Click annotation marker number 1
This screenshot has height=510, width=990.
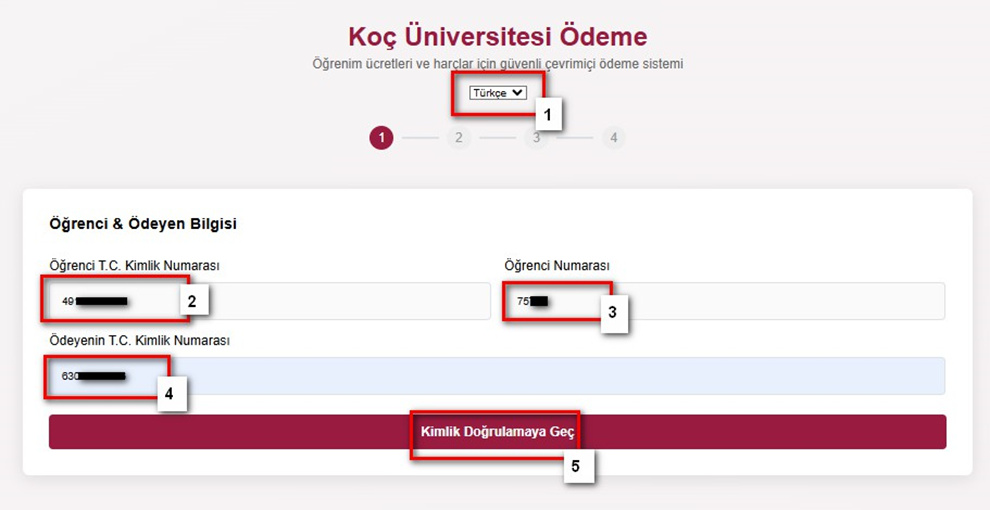(x=547, y=115)
